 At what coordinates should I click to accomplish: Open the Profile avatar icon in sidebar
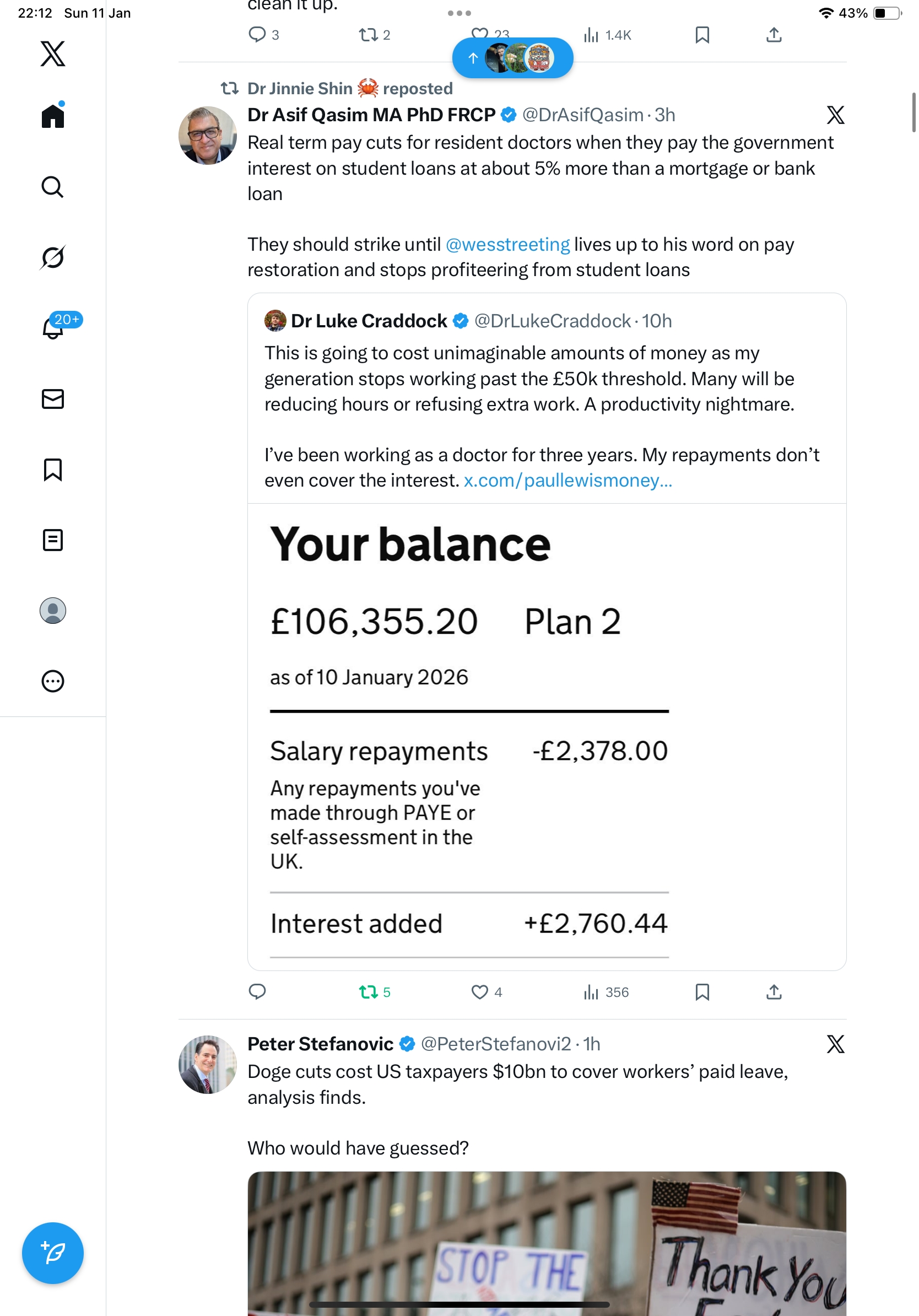(x=53, y=611)
